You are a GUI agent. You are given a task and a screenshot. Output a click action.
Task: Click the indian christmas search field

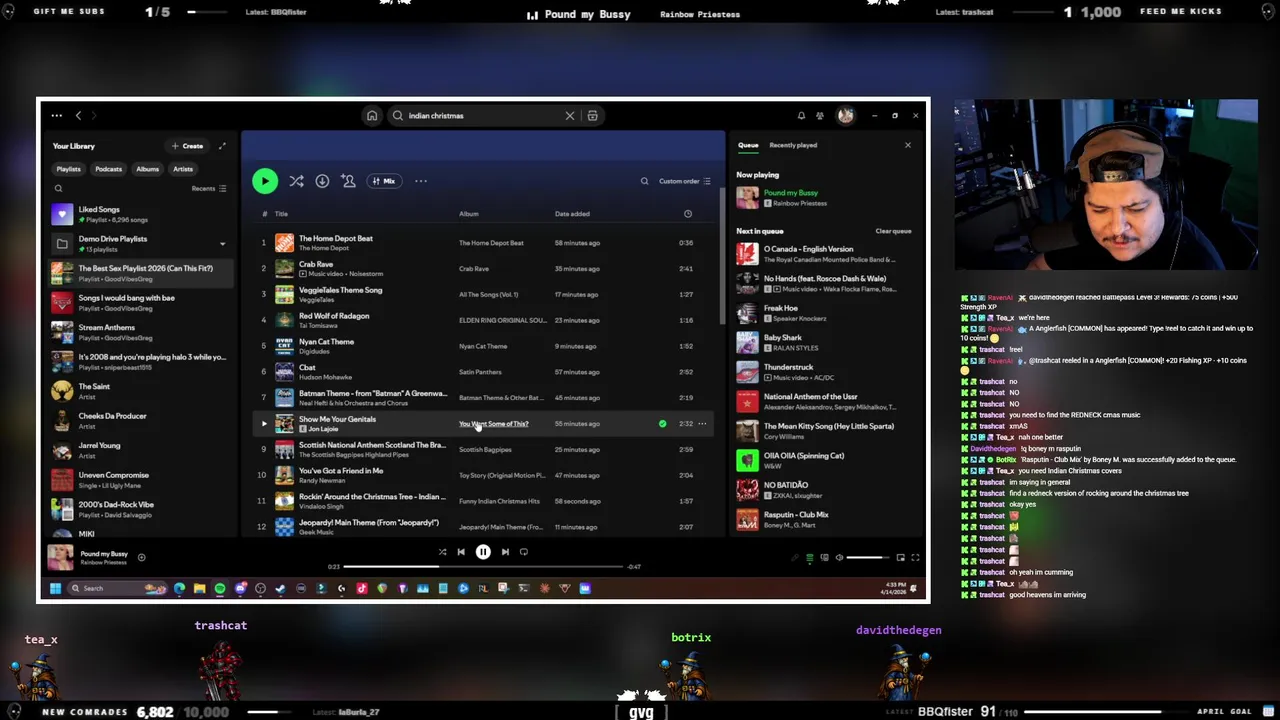484,116
